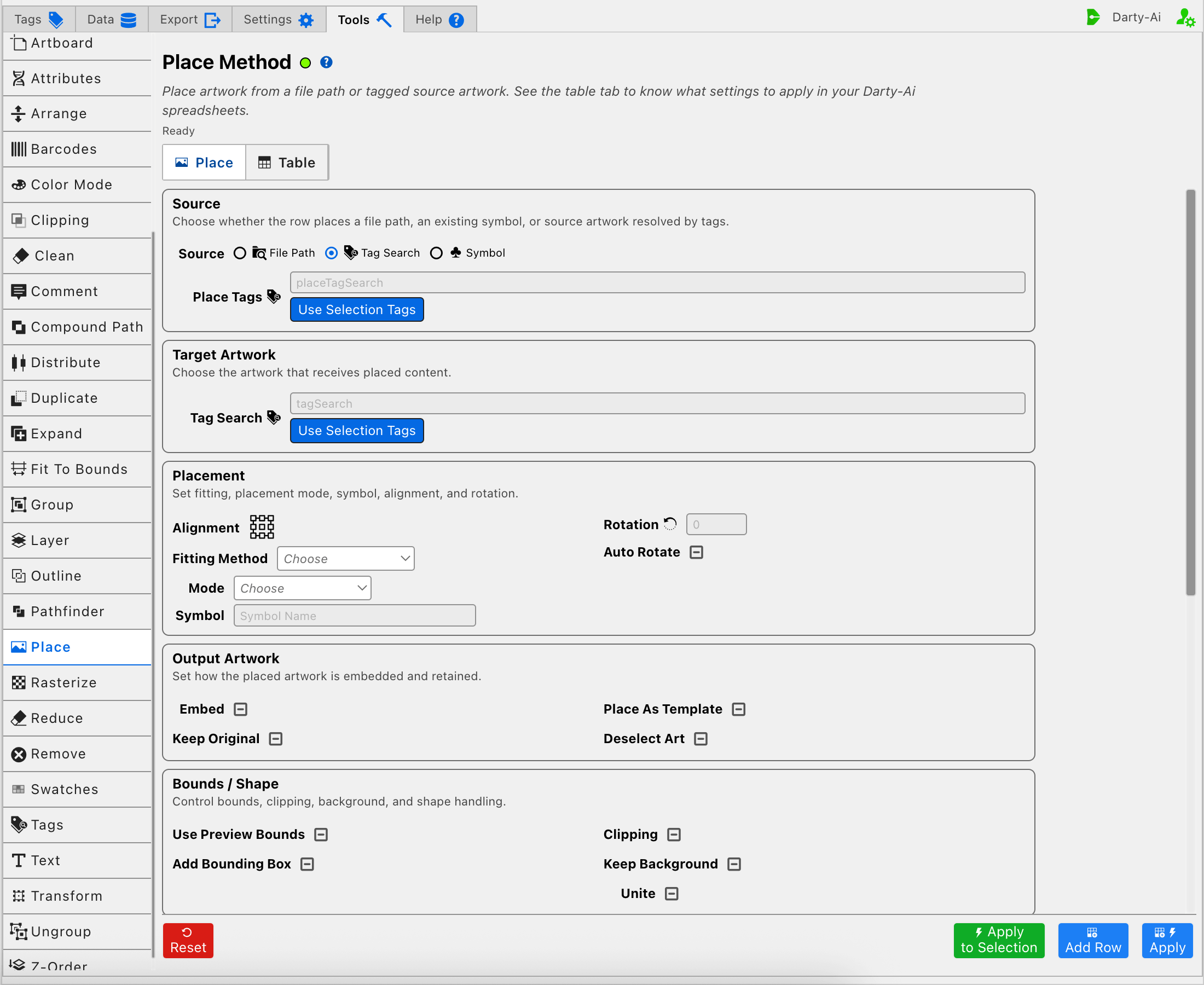Select the Rasterize tool
The height and width of the screenshot is (985, 1204).
click(77, 682)
